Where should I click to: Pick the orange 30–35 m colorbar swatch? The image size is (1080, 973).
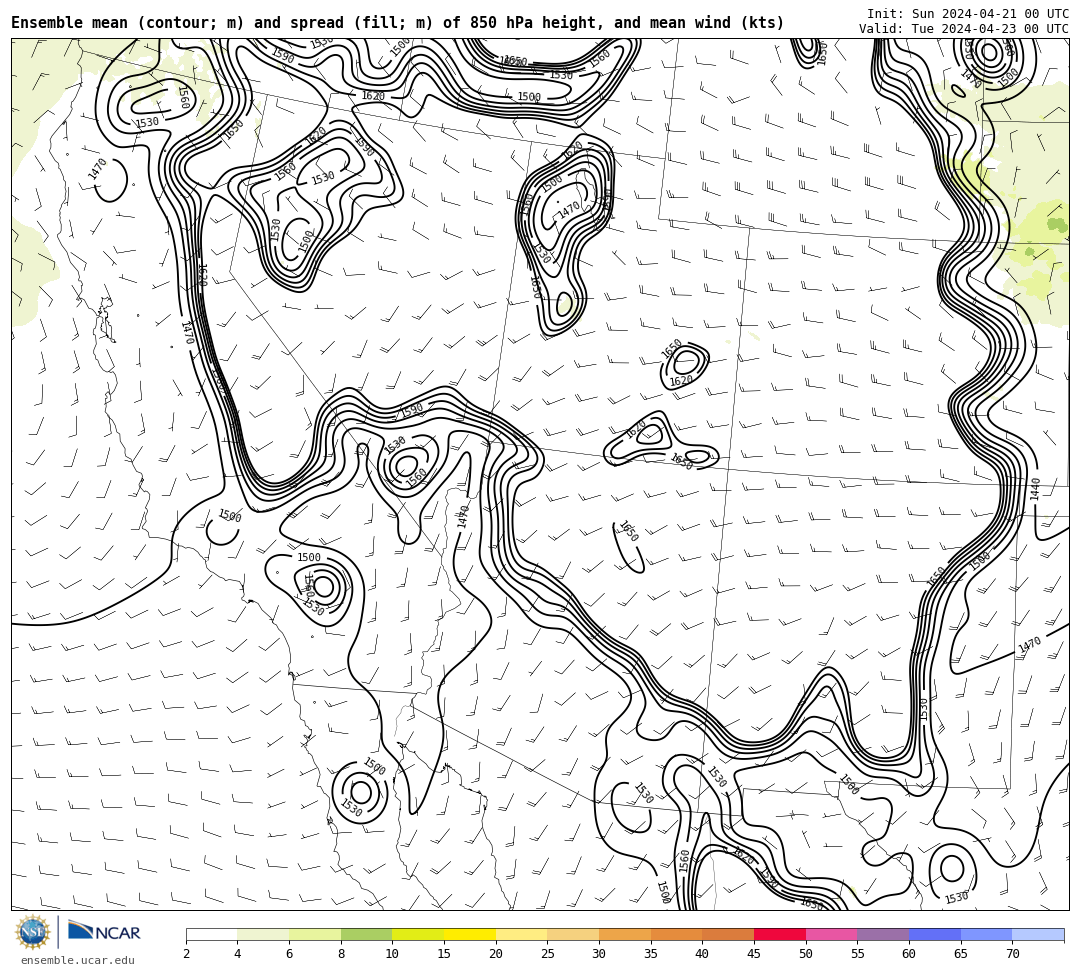click(625, 934)
